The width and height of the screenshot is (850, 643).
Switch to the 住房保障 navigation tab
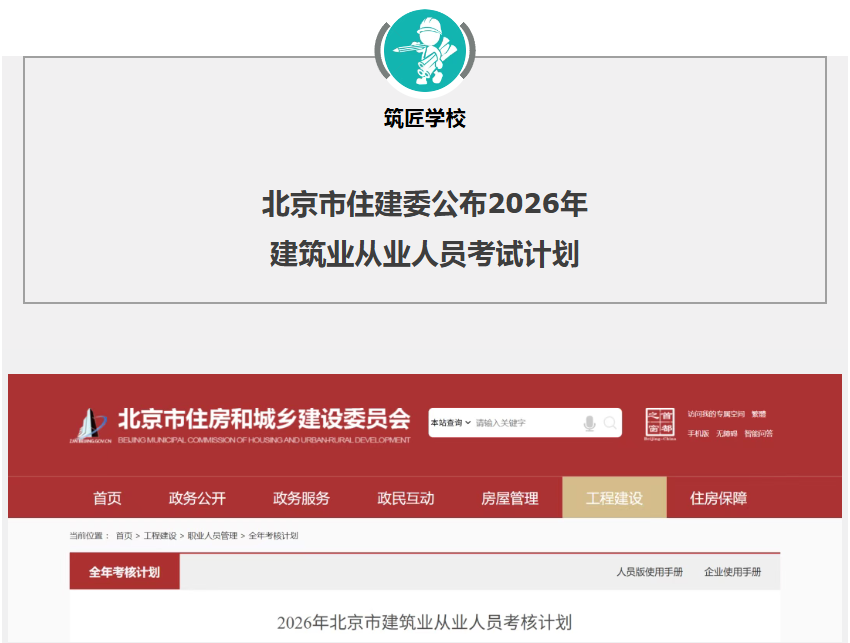(718, 498)
